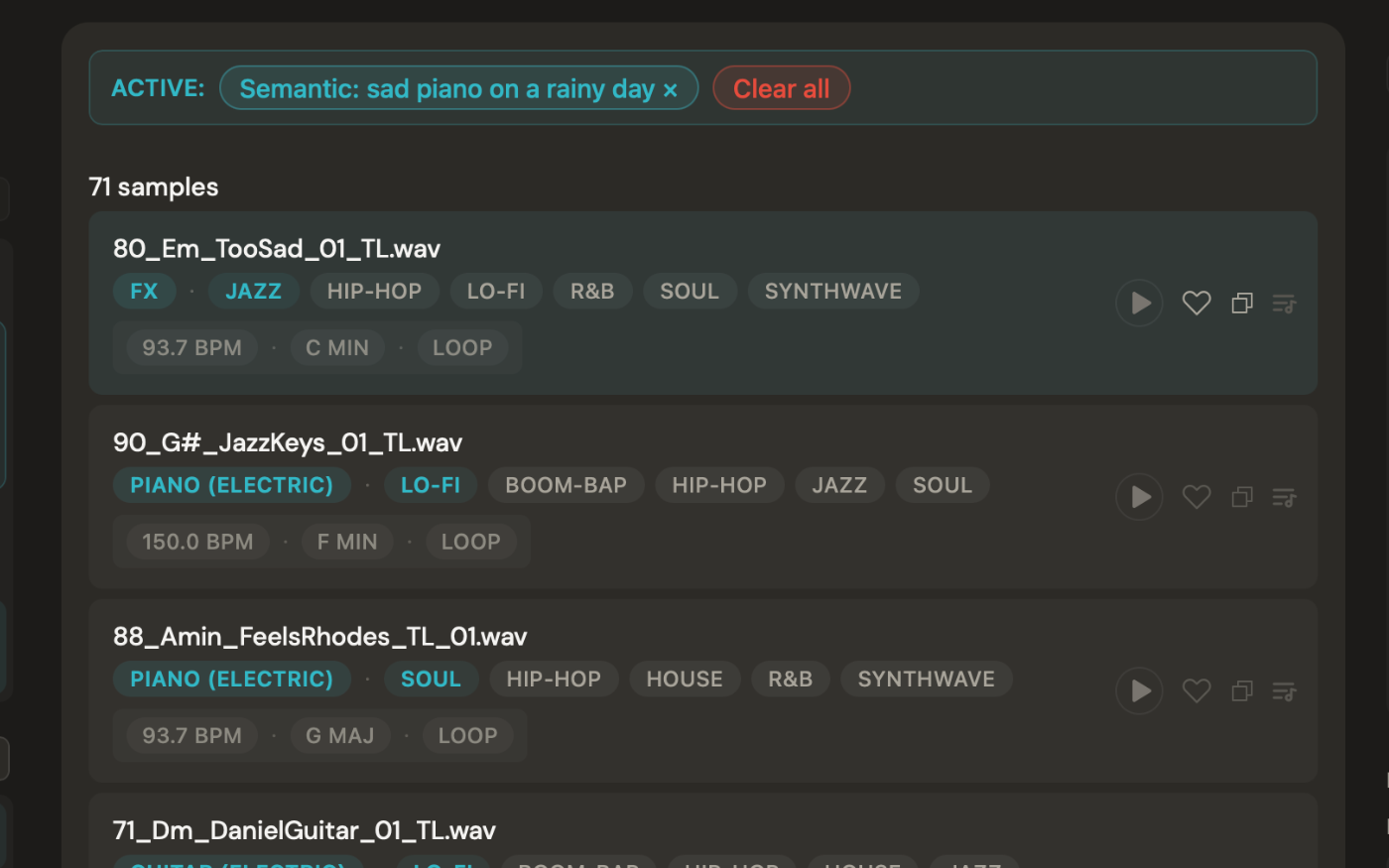
Task: Copy the 80_Em_TooSad sample with the duplicate icon
Action: coord(1241,303)
